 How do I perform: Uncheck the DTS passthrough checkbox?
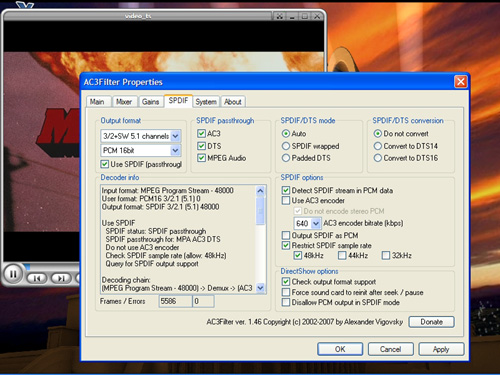pos(201,146)
